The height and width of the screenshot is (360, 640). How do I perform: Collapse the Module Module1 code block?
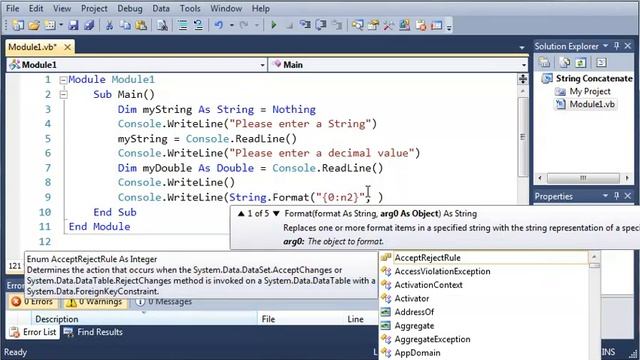pyautogui.click(x=63, y=80)
